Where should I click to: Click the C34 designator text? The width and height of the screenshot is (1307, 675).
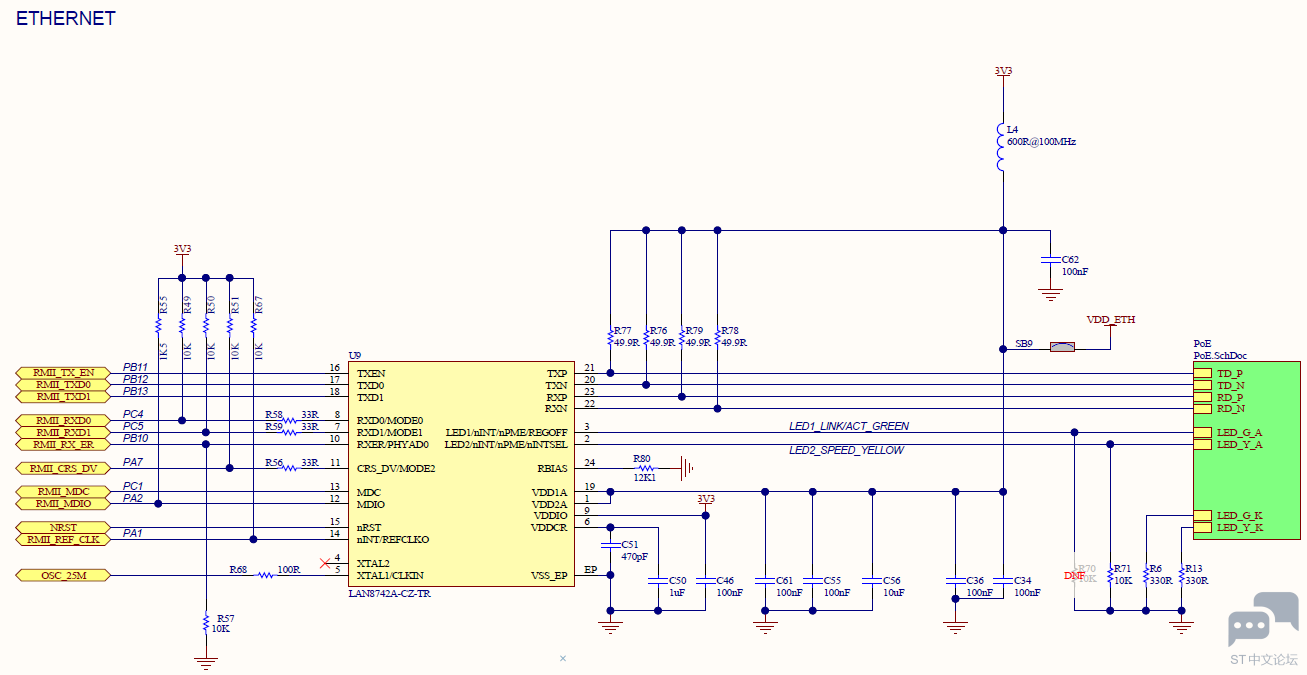(1022, 580)
